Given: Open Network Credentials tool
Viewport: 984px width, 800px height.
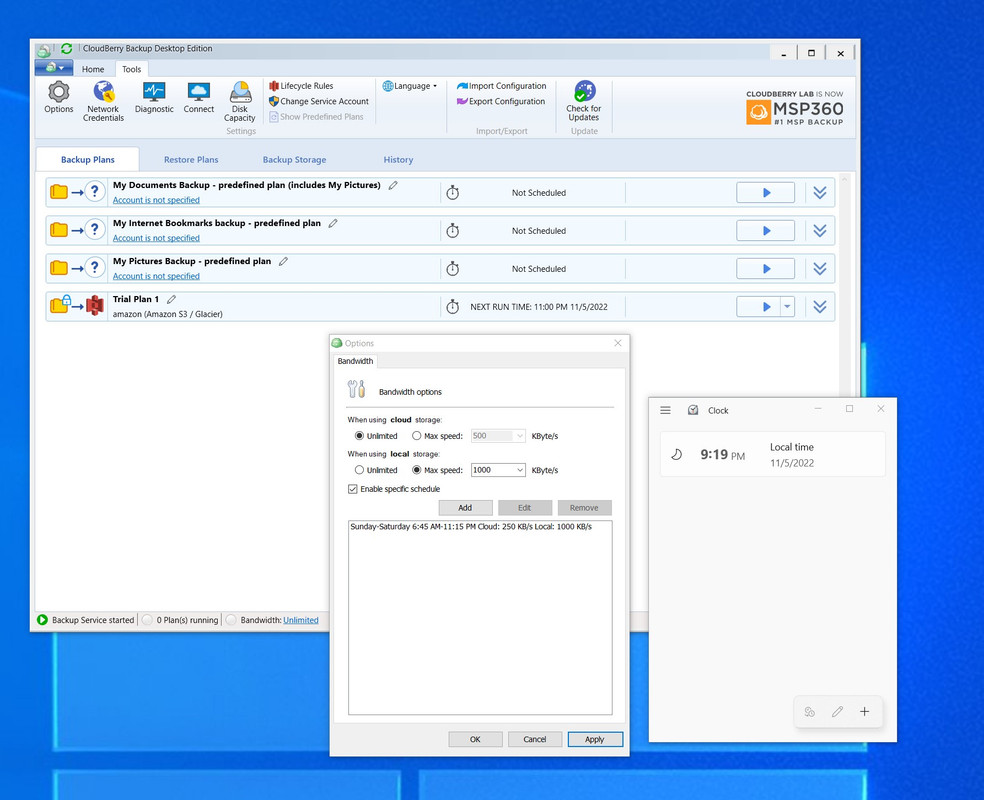Looking at the screenshot, I should tap(104, 101).
